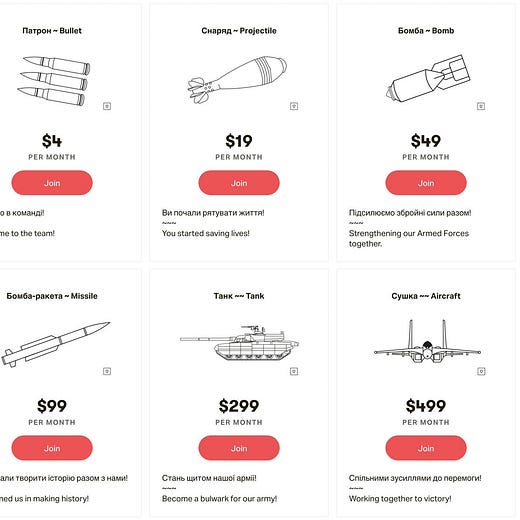The width and height of the screenshot is (520, 520).
Task: Join the $299 per month Tank tier
Action: 239,448
